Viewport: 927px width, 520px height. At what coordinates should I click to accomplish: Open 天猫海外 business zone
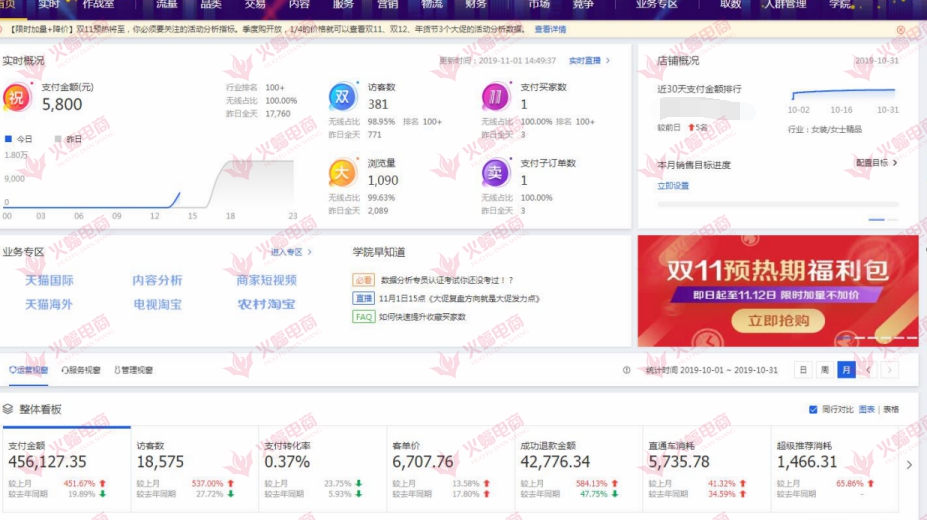pos(49,304)
